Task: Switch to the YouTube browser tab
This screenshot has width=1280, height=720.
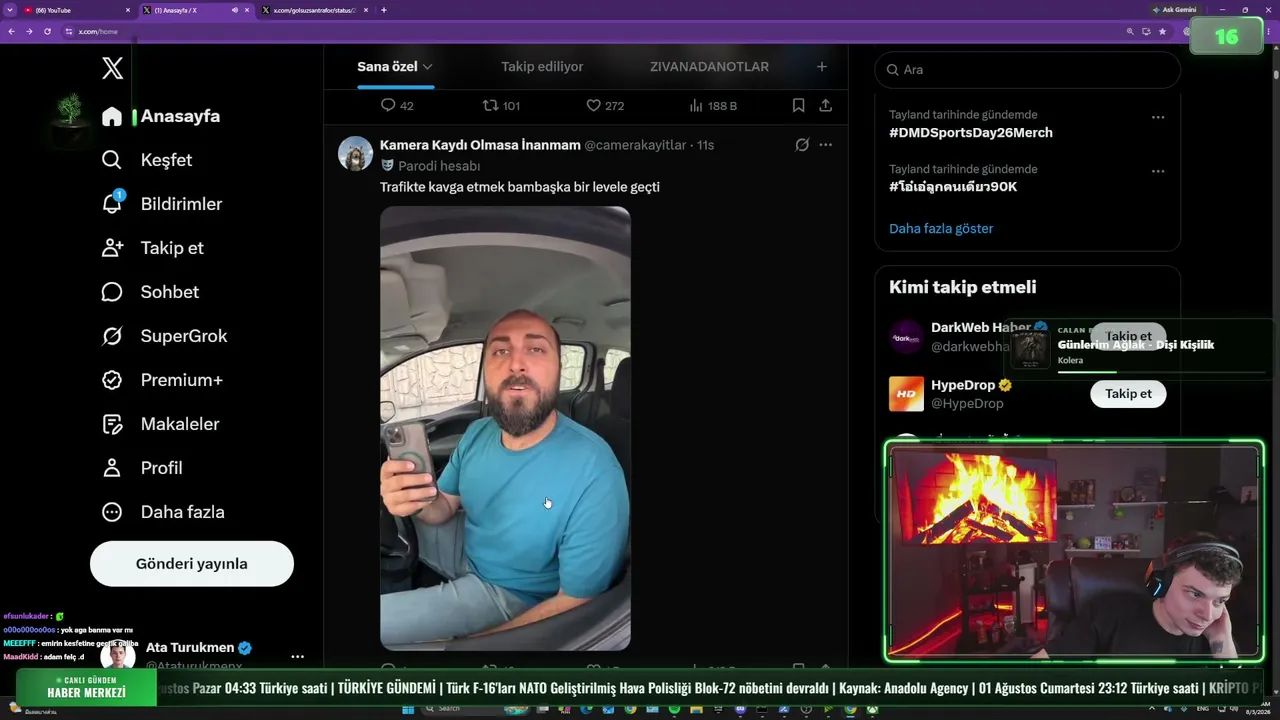Action: [x=78, y=10]
